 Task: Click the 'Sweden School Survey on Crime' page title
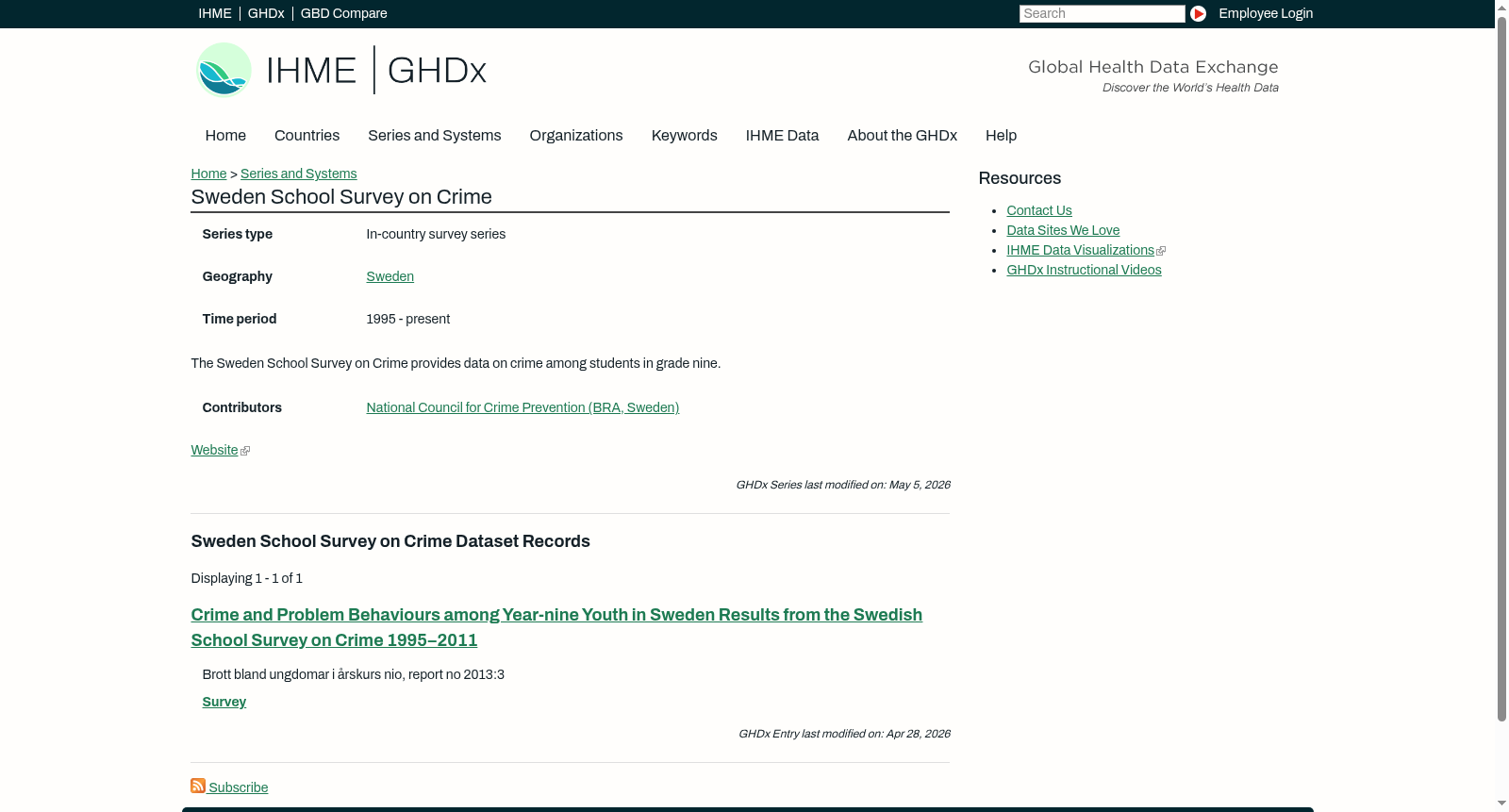(341, 197)
